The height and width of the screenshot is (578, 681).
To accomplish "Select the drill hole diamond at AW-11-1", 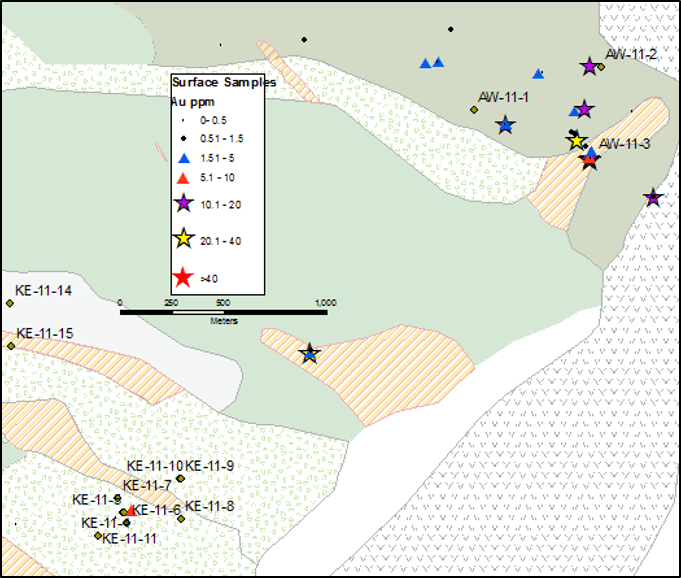I will coord(474,110).
